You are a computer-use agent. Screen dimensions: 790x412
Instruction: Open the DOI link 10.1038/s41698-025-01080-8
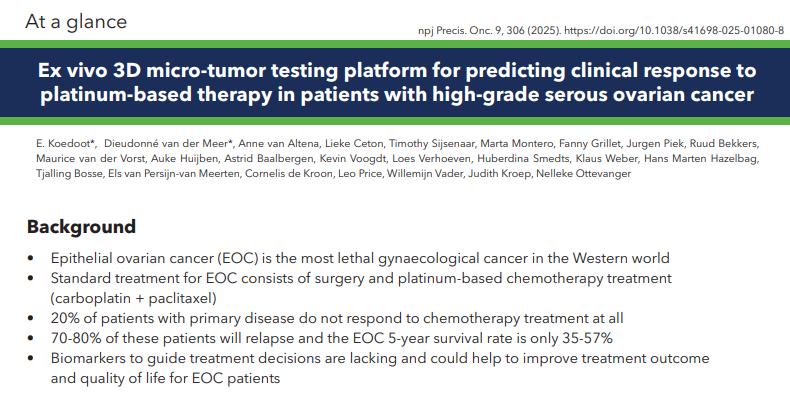pos(681,31)
